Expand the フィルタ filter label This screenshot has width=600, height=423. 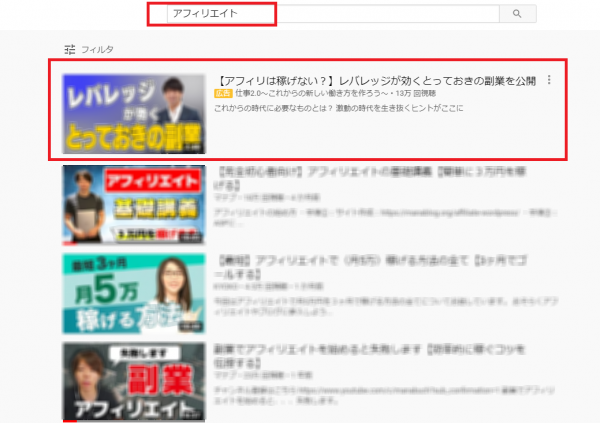tap(98, 49)
